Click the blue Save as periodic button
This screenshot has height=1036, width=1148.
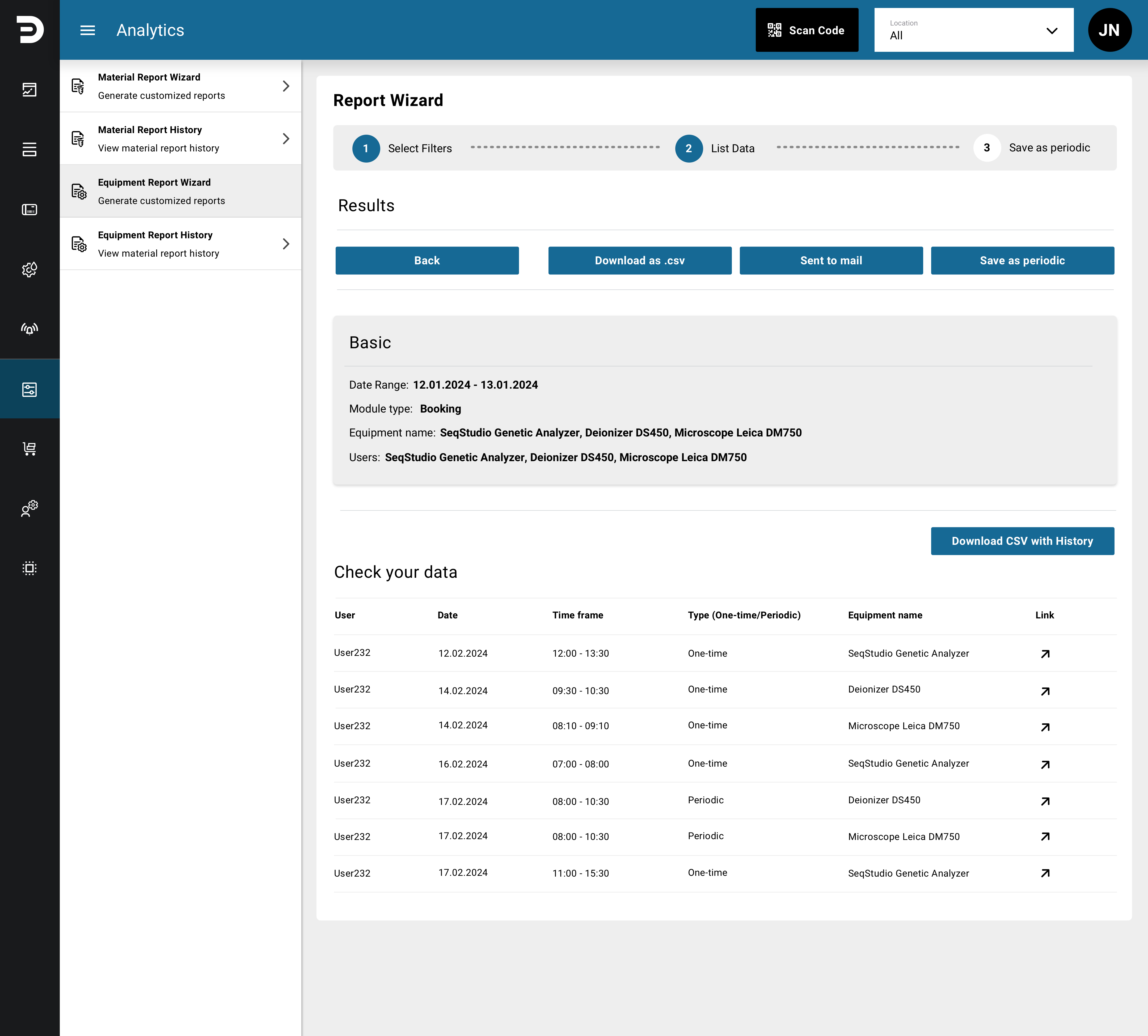1023,261
